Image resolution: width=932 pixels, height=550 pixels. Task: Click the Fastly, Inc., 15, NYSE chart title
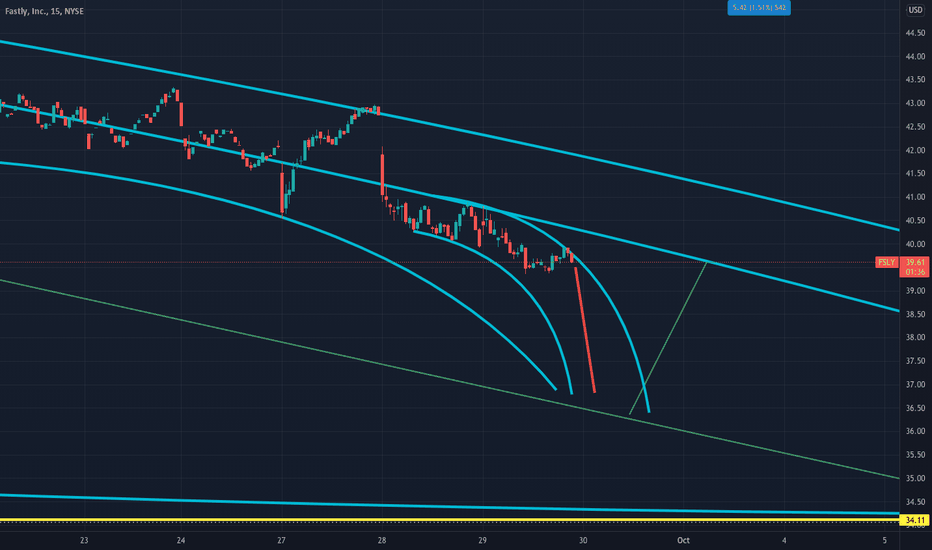coord(45,11)
